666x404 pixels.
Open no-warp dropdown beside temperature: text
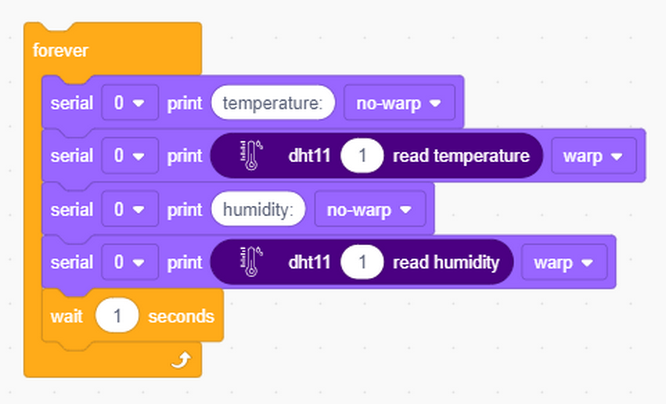tap(399, 103)
